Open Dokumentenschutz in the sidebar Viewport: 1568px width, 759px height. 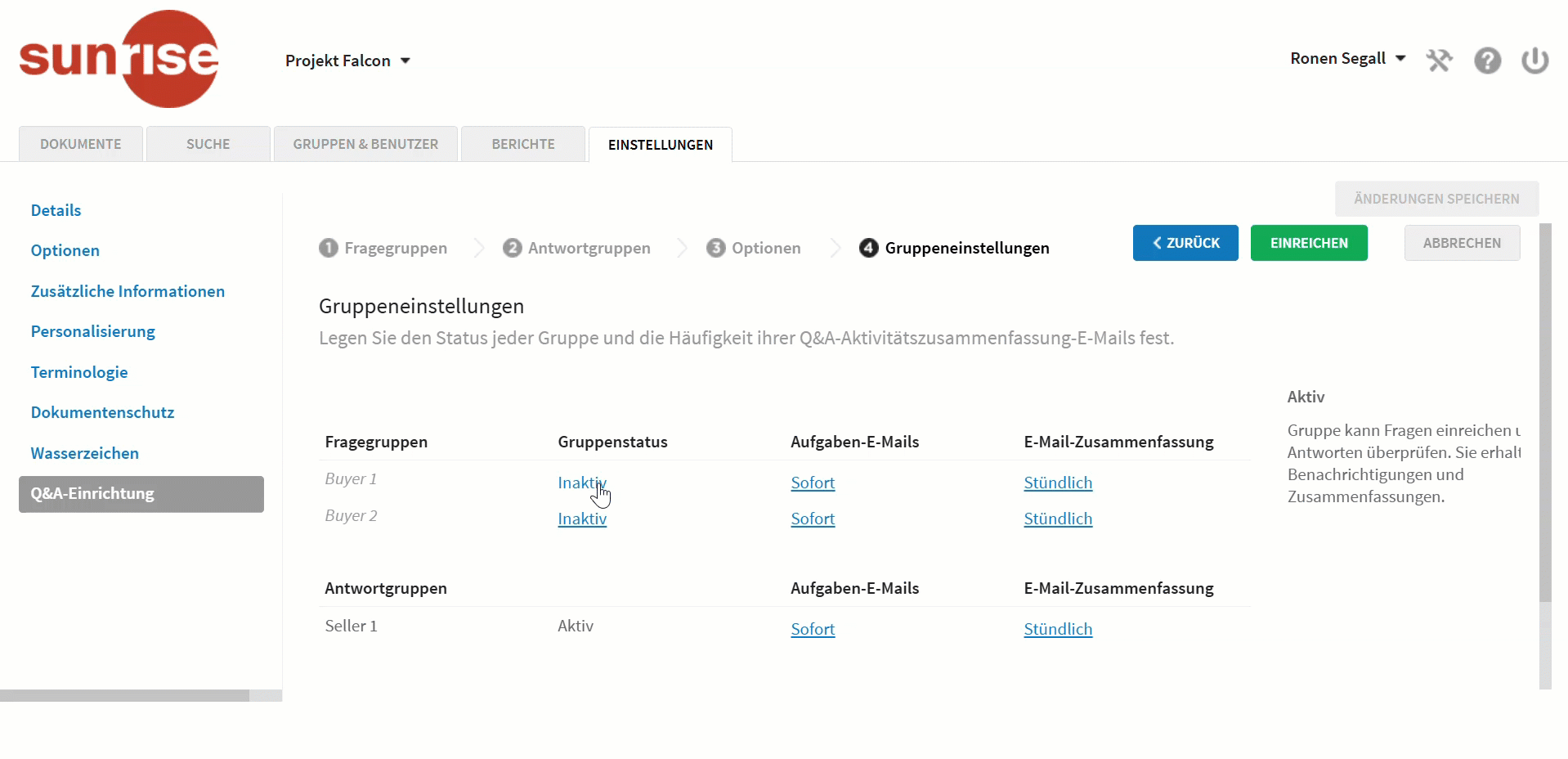coord(103,412)
